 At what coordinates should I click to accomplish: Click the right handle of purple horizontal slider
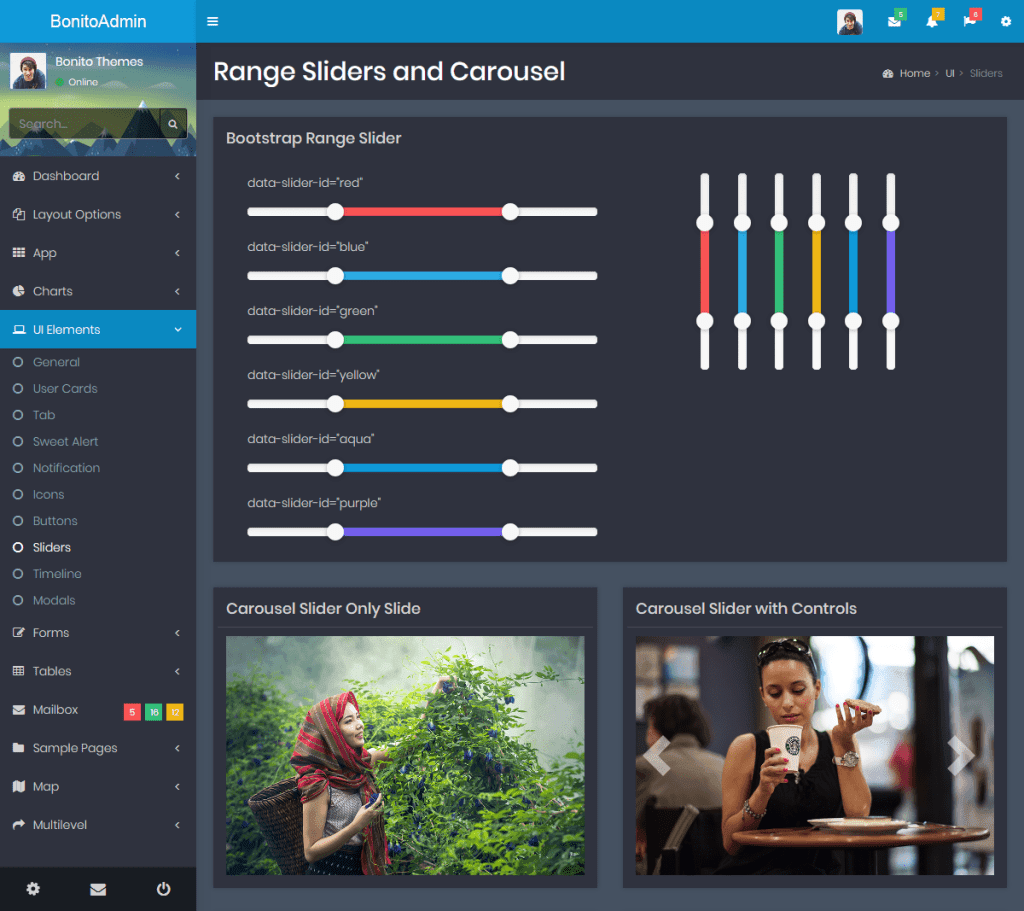(x=510, y=532)
